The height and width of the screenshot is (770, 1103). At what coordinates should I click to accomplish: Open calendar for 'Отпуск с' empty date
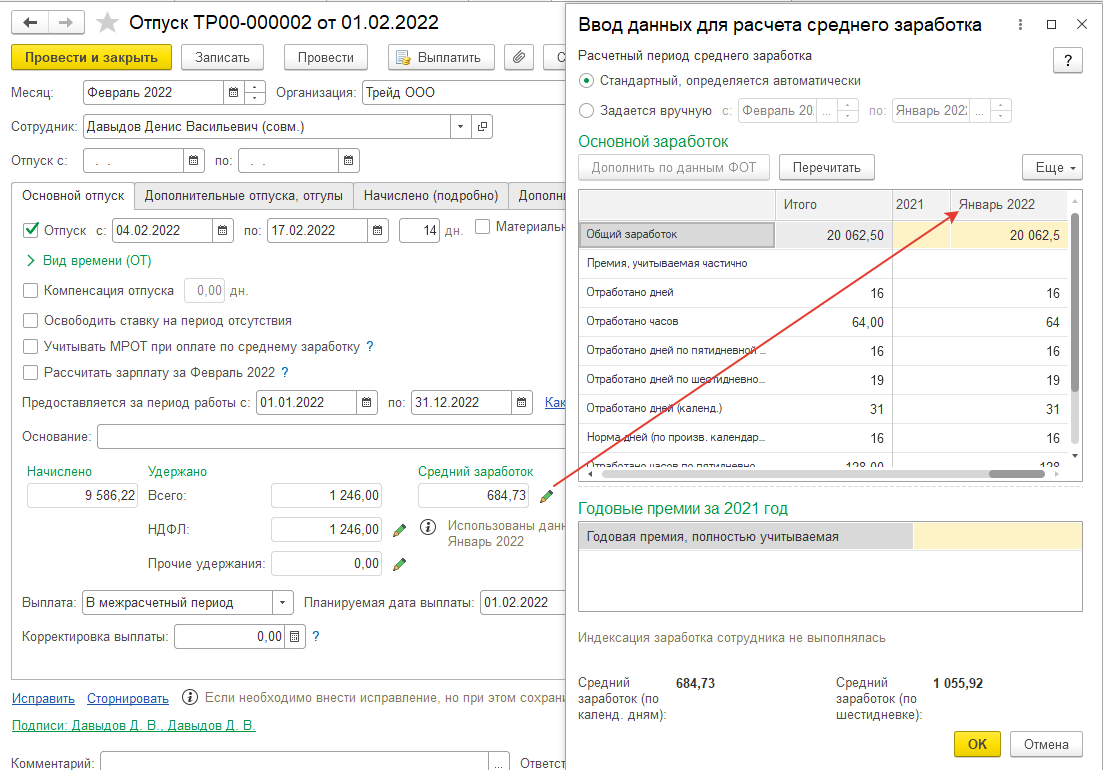193,161
